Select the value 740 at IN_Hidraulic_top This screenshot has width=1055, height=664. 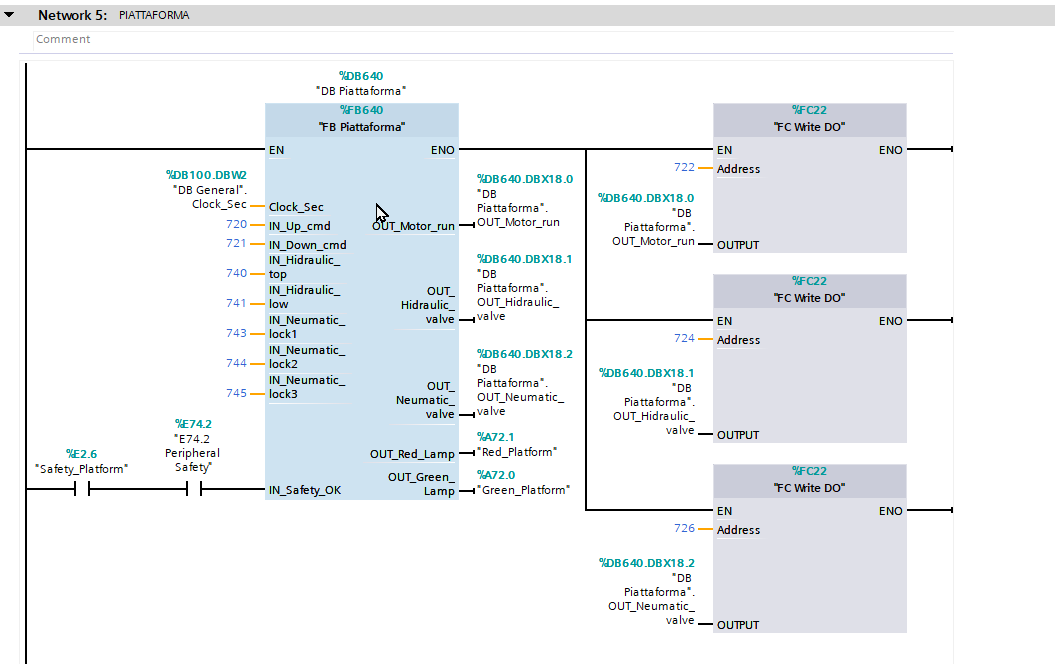pyautogui.click(x=237, y=273)
